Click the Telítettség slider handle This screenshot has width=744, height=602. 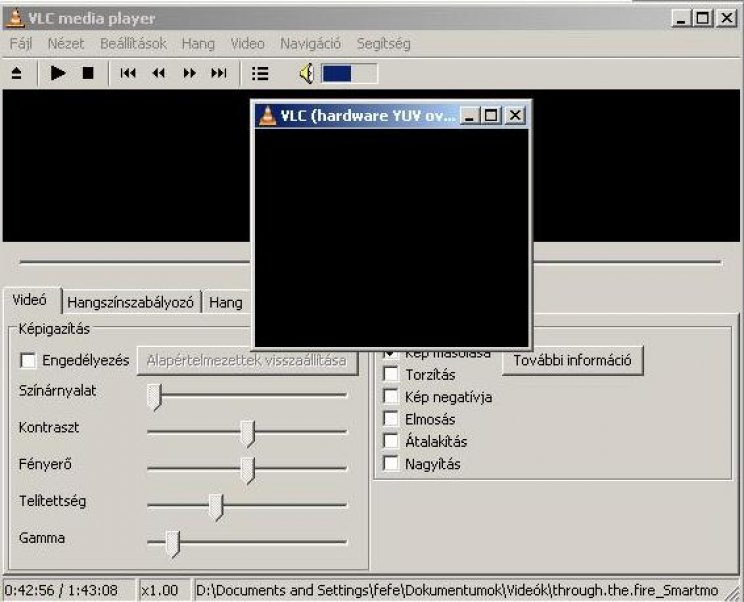point(216,507)
